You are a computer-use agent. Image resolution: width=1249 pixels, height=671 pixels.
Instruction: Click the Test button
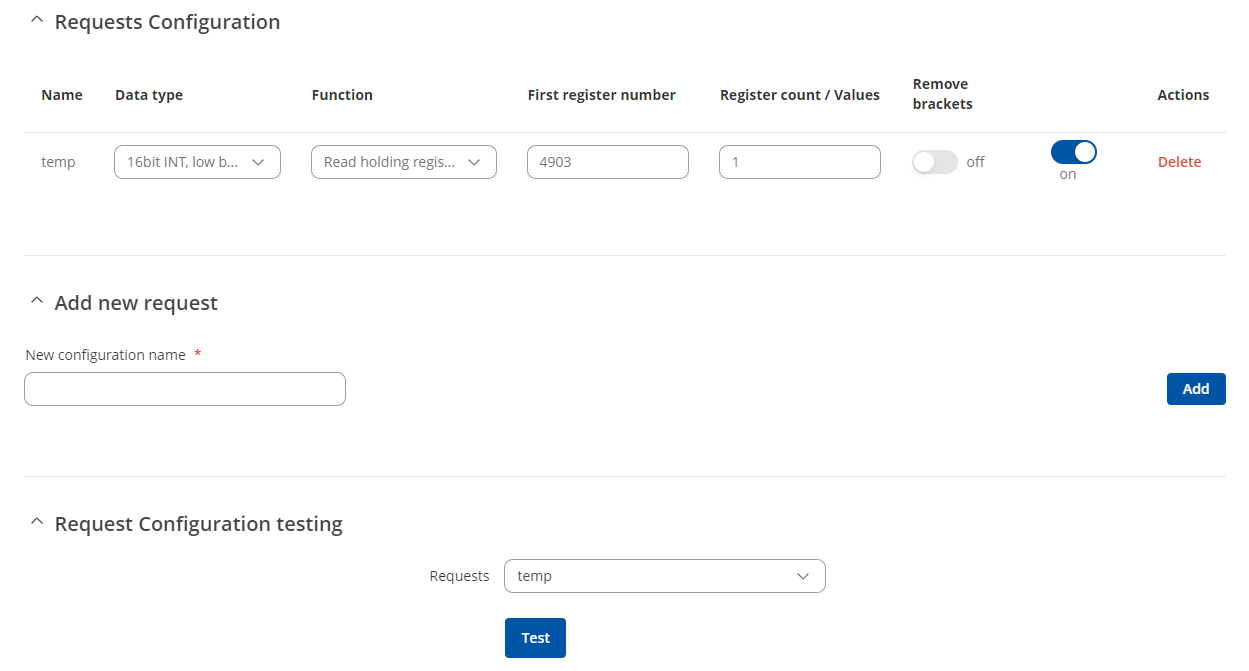(535, 638)
